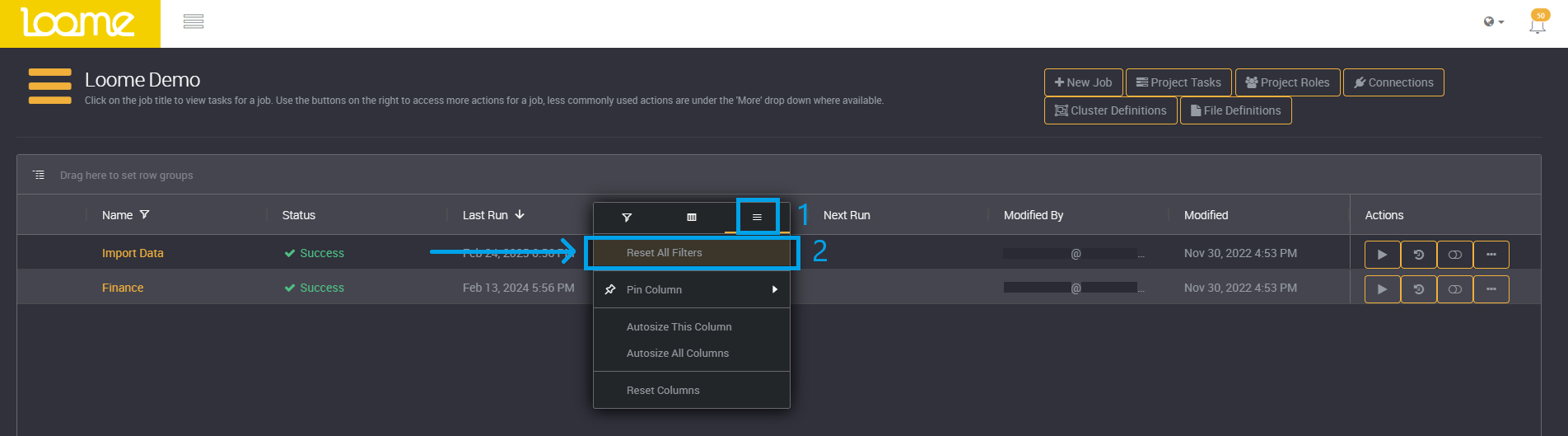Run the Import Data job
1568x436 pixels.
coord(1382,255)
